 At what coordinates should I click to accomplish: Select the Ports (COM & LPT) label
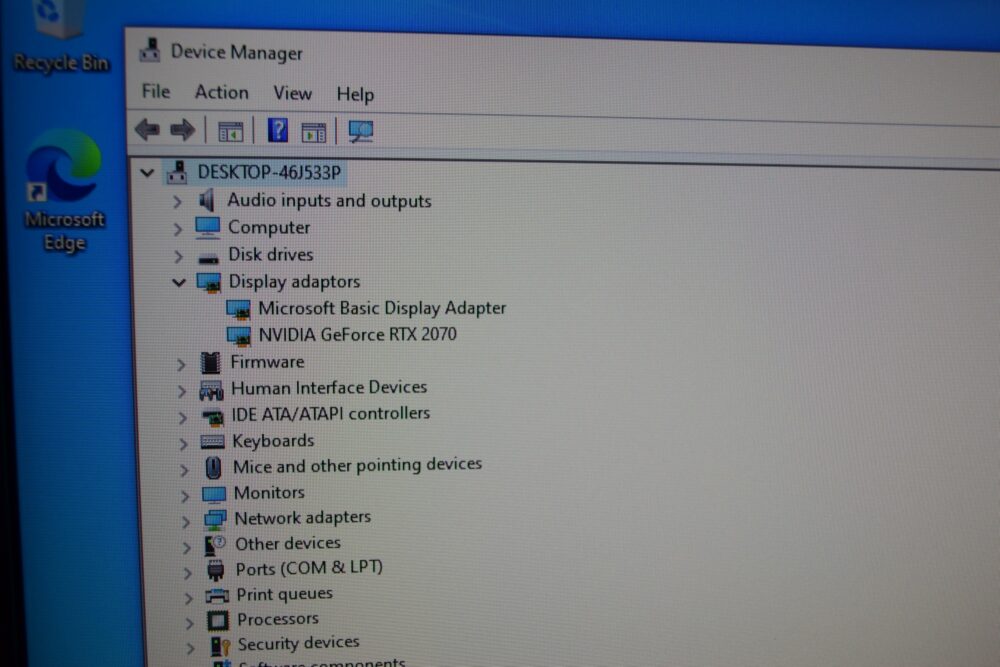coord(309,568)
